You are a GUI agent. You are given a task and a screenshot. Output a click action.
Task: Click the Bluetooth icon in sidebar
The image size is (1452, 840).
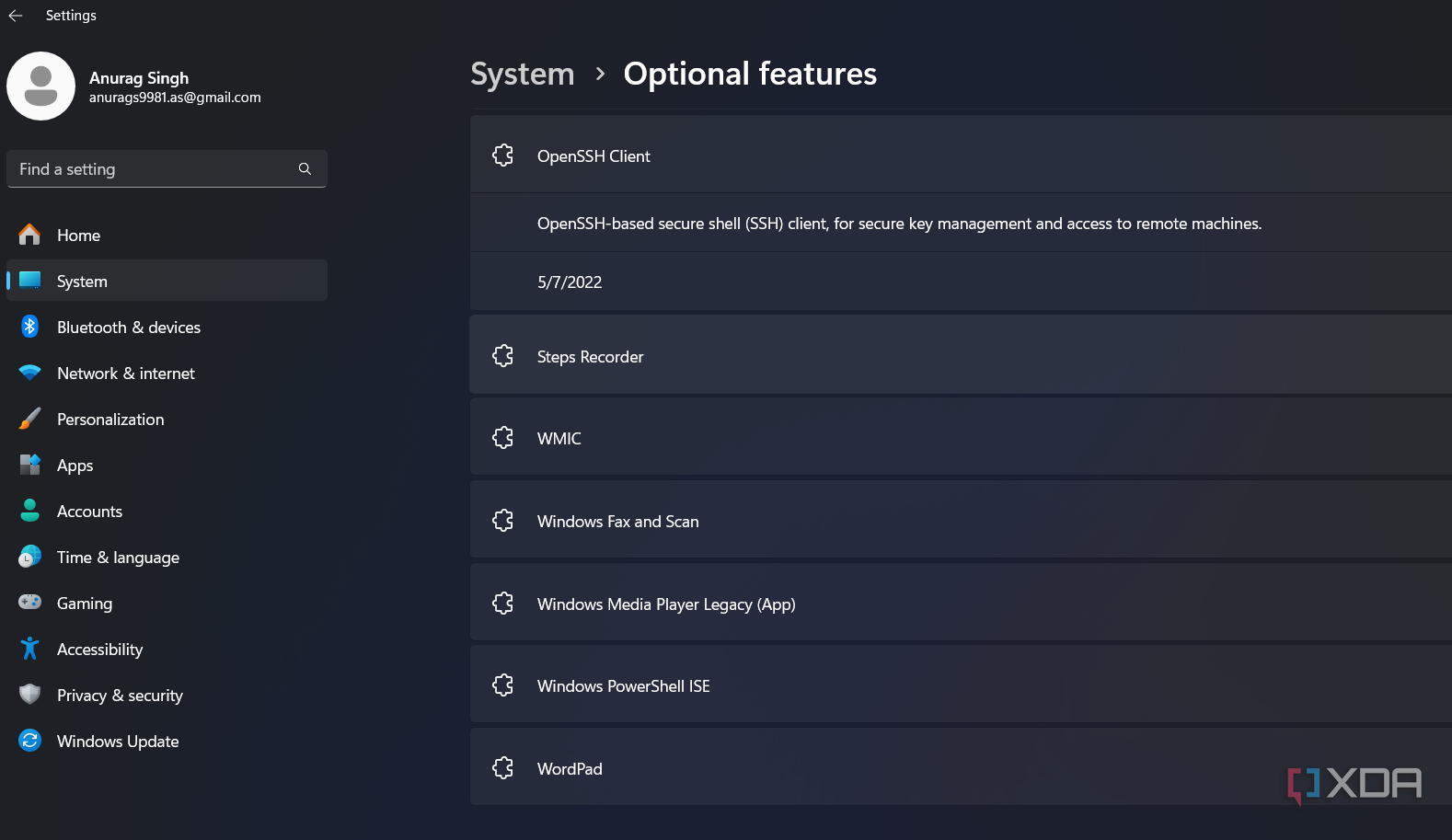[29, 327]
